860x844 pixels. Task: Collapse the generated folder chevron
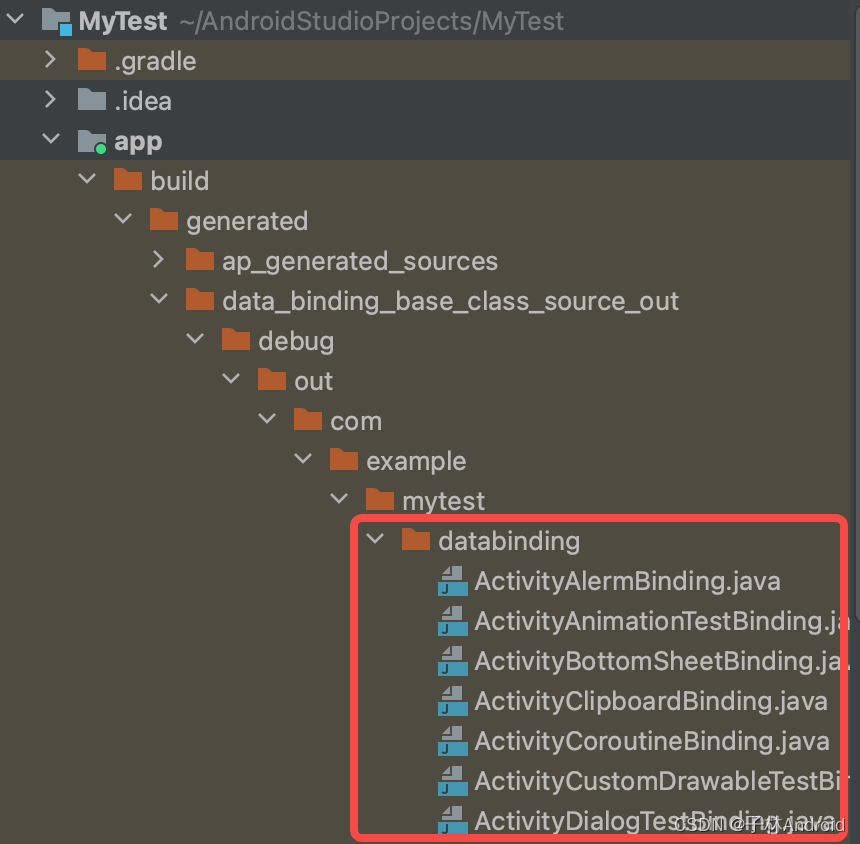(x=123, y=219)
